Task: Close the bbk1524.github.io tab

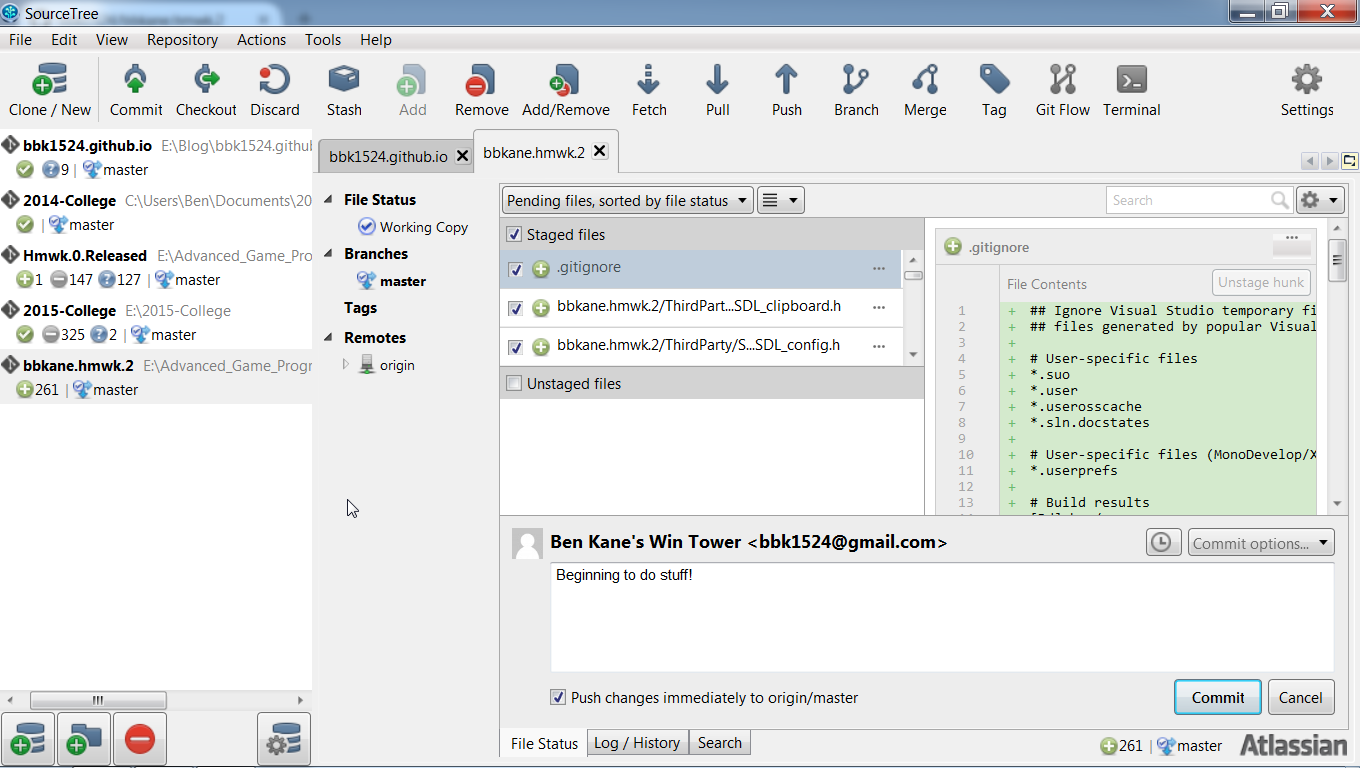Action: click(x=462, y=156)
